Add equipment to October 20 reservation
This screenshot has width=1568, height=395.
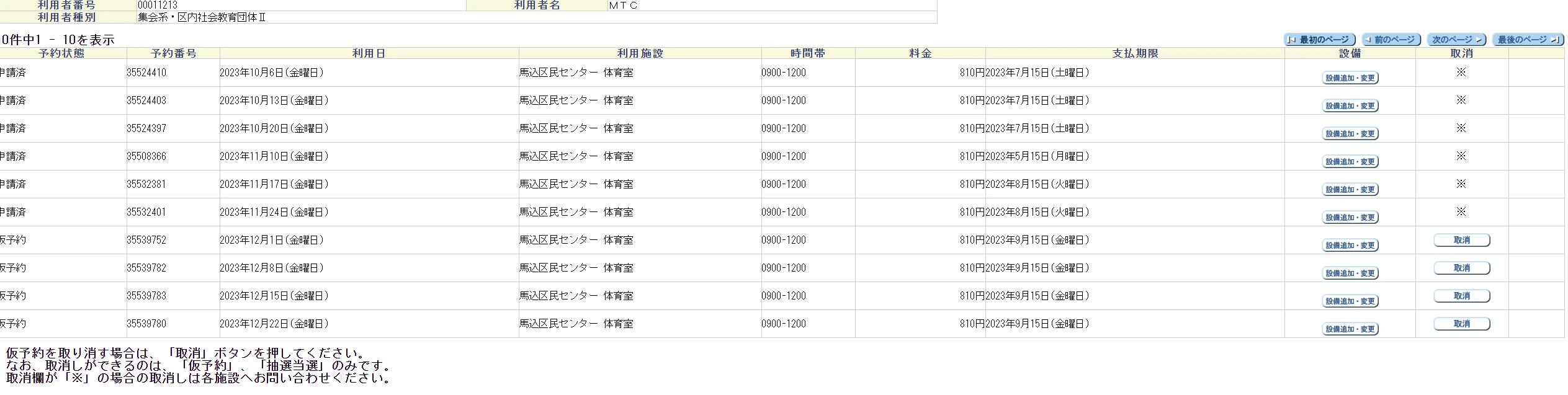(1350, 134)
